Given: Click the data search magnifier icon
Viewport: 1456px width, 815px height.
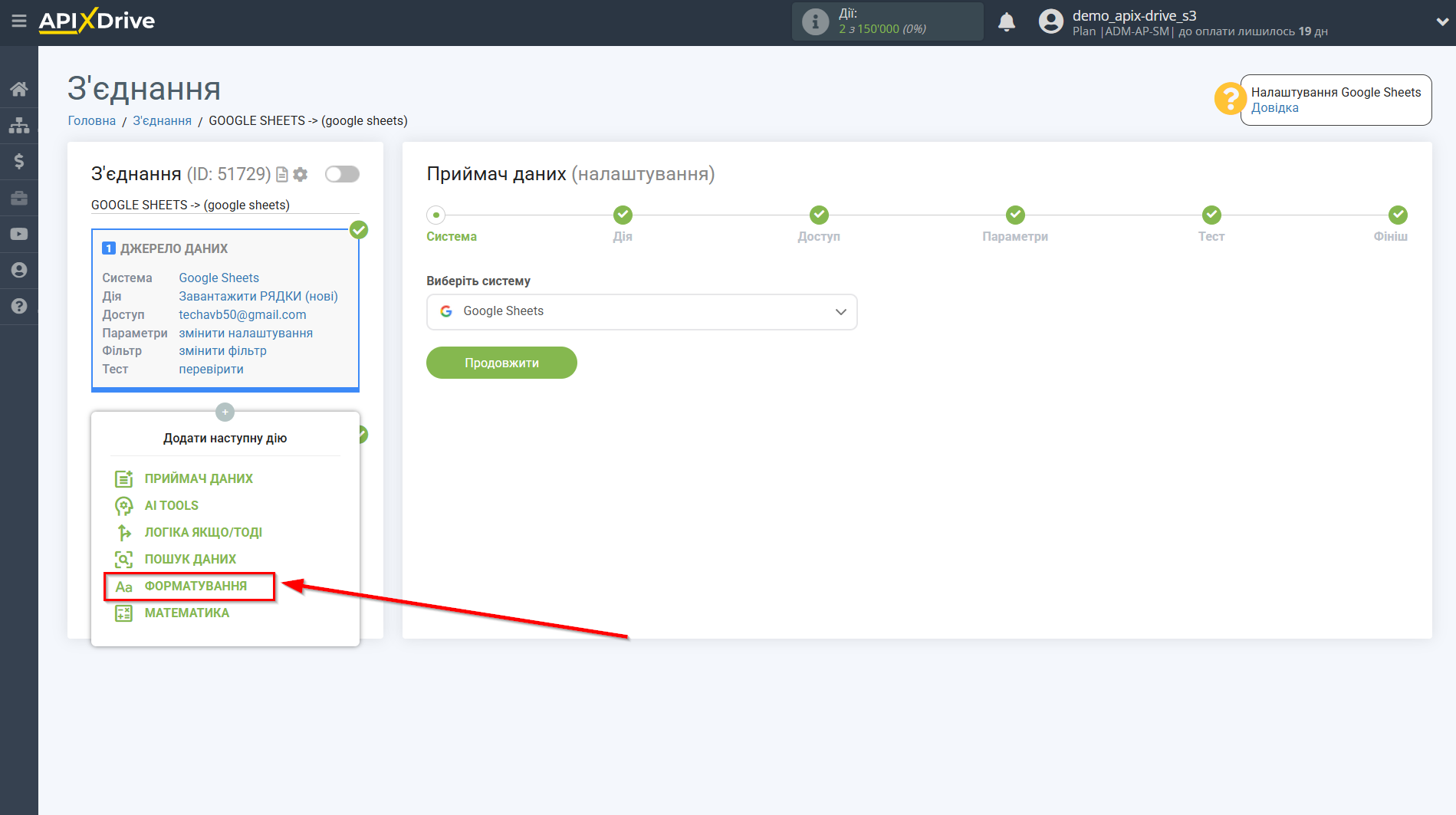Looking at the screenshot, I should click(123, 560).
